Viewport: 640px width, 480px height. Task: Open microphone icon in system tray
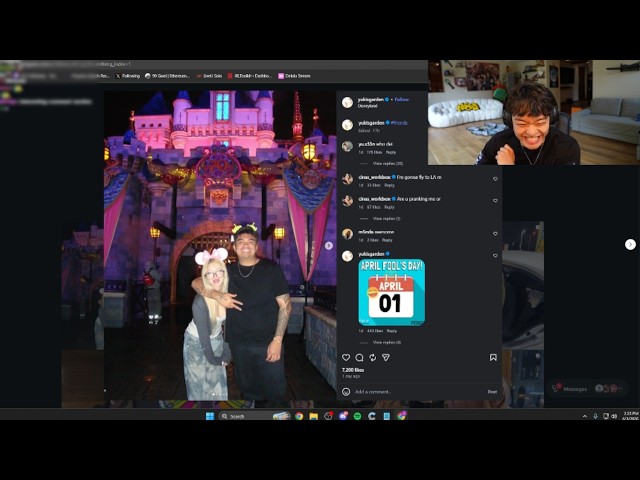596,416
